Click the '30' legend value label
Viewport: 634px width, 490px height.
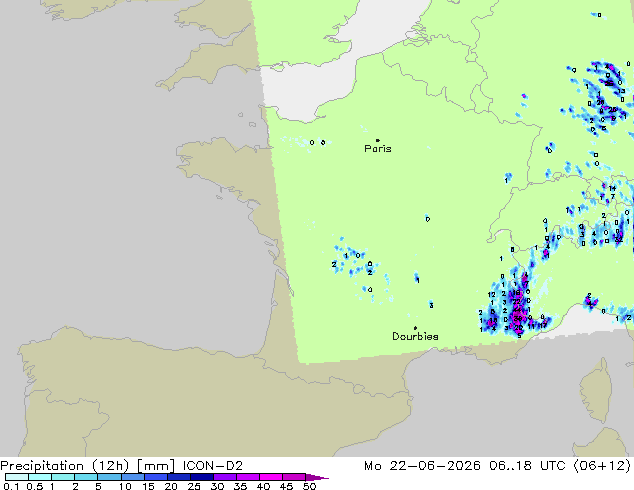point(217,486)
